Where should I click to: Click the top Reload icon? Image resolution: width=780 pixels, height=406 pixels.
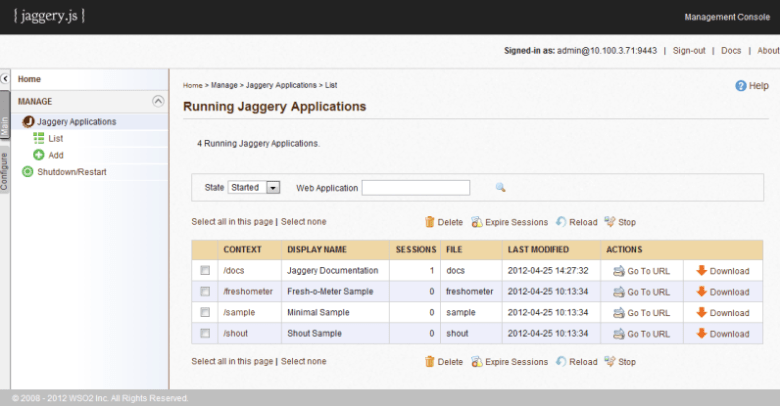pos(561,222)
